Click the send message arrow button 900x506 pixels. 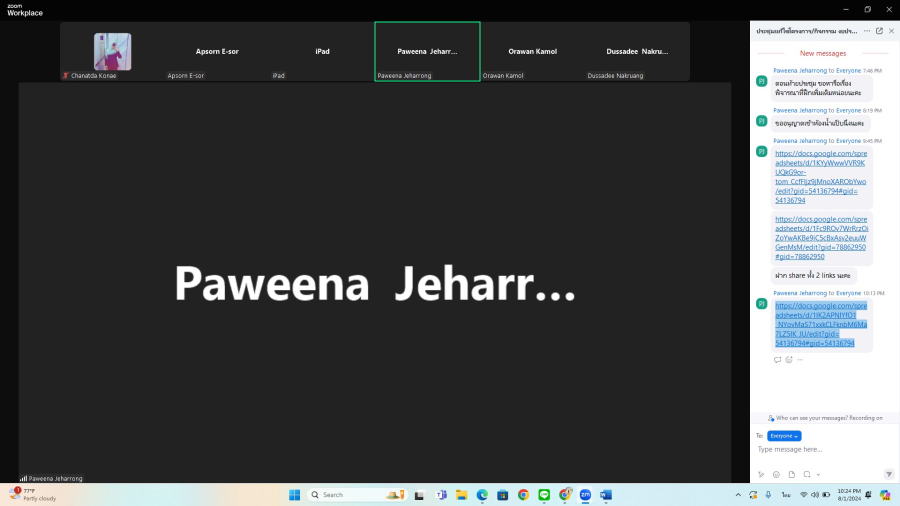[x=889, y=474]
